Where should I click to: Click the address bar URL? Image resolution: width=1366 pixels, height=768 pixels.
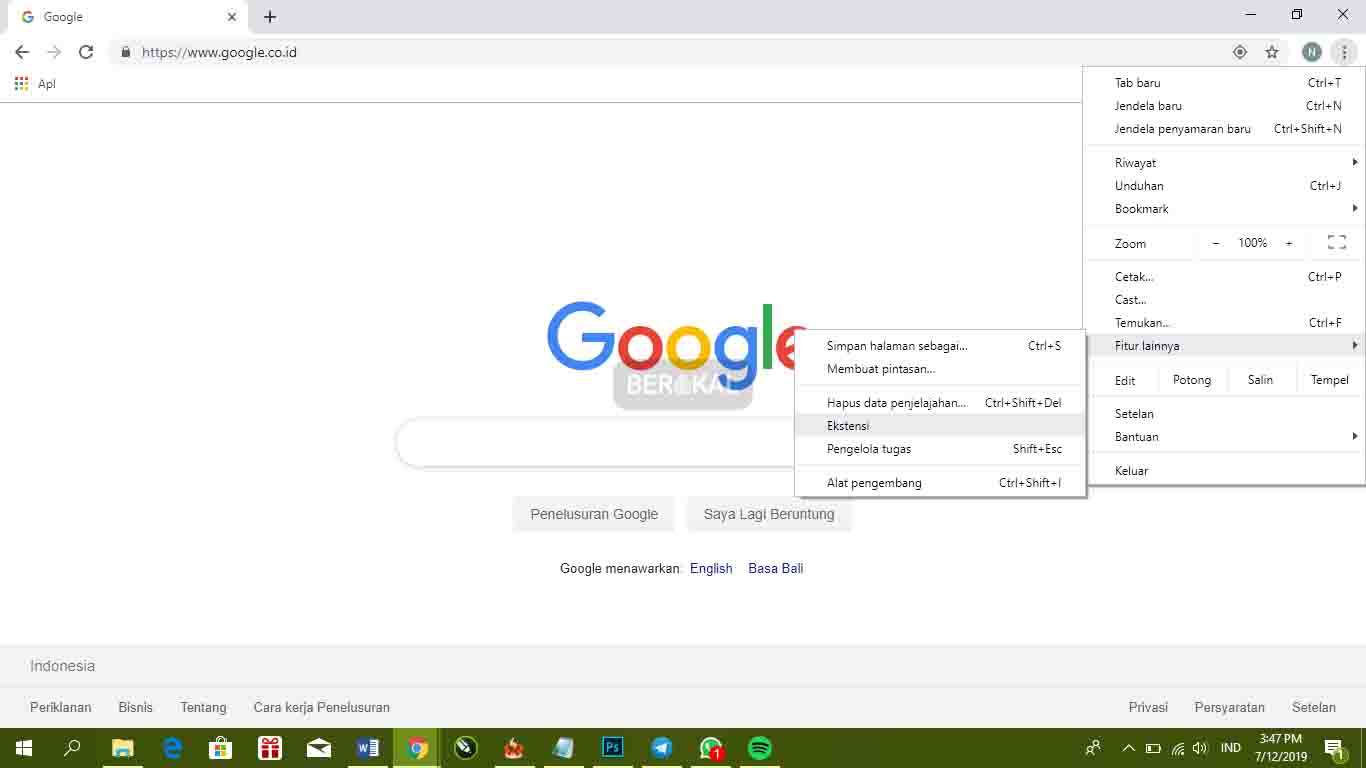219,52
